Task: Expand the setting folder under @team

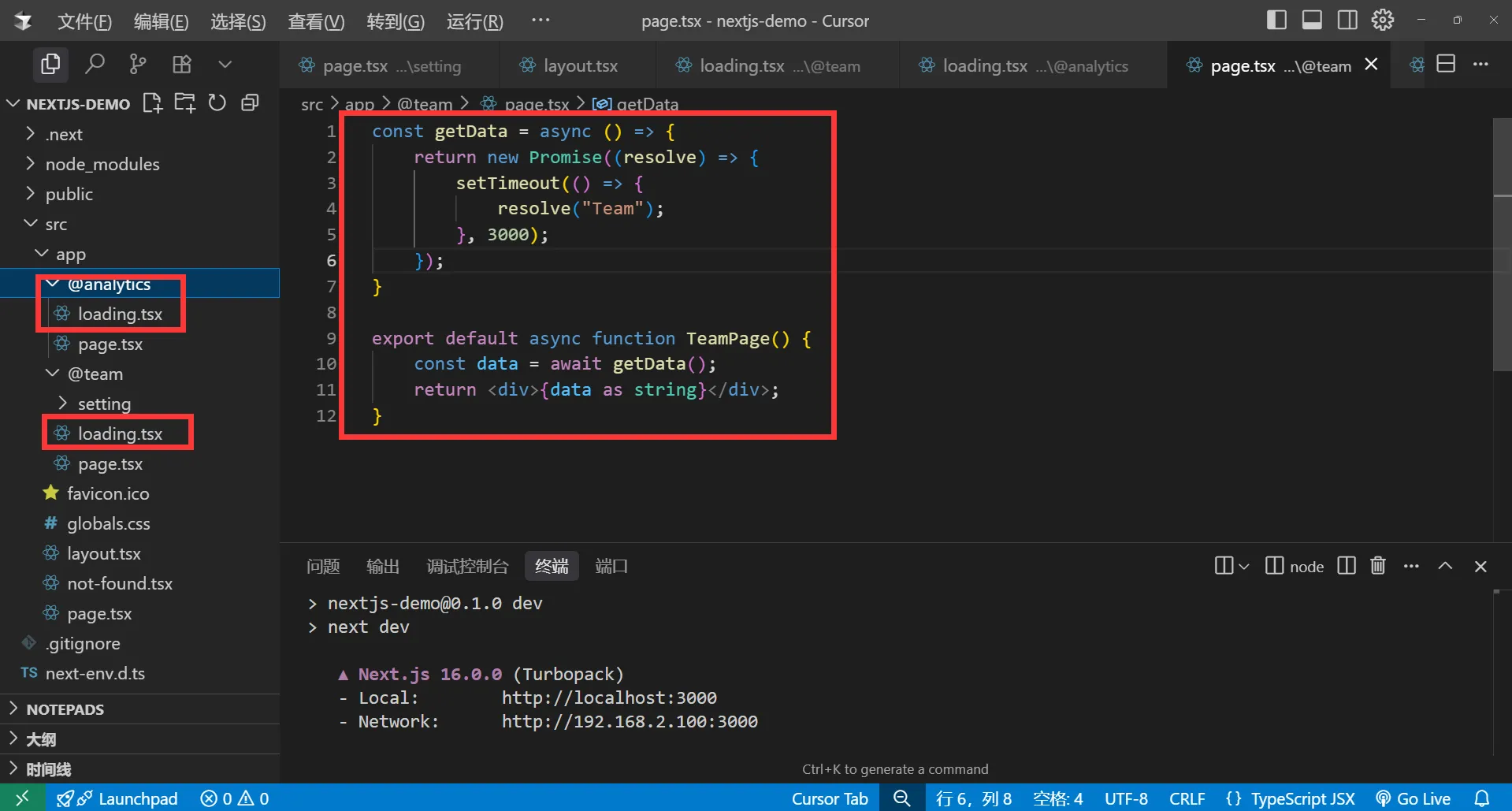Action: click(104, 404)
